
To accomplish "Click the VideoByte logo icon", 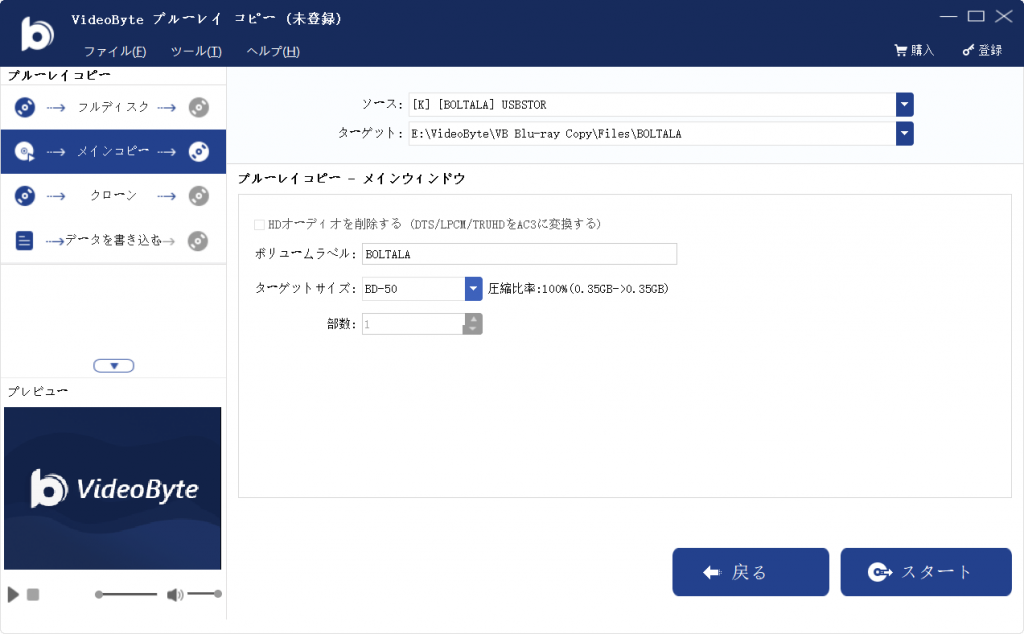I will tap(37, 34).
